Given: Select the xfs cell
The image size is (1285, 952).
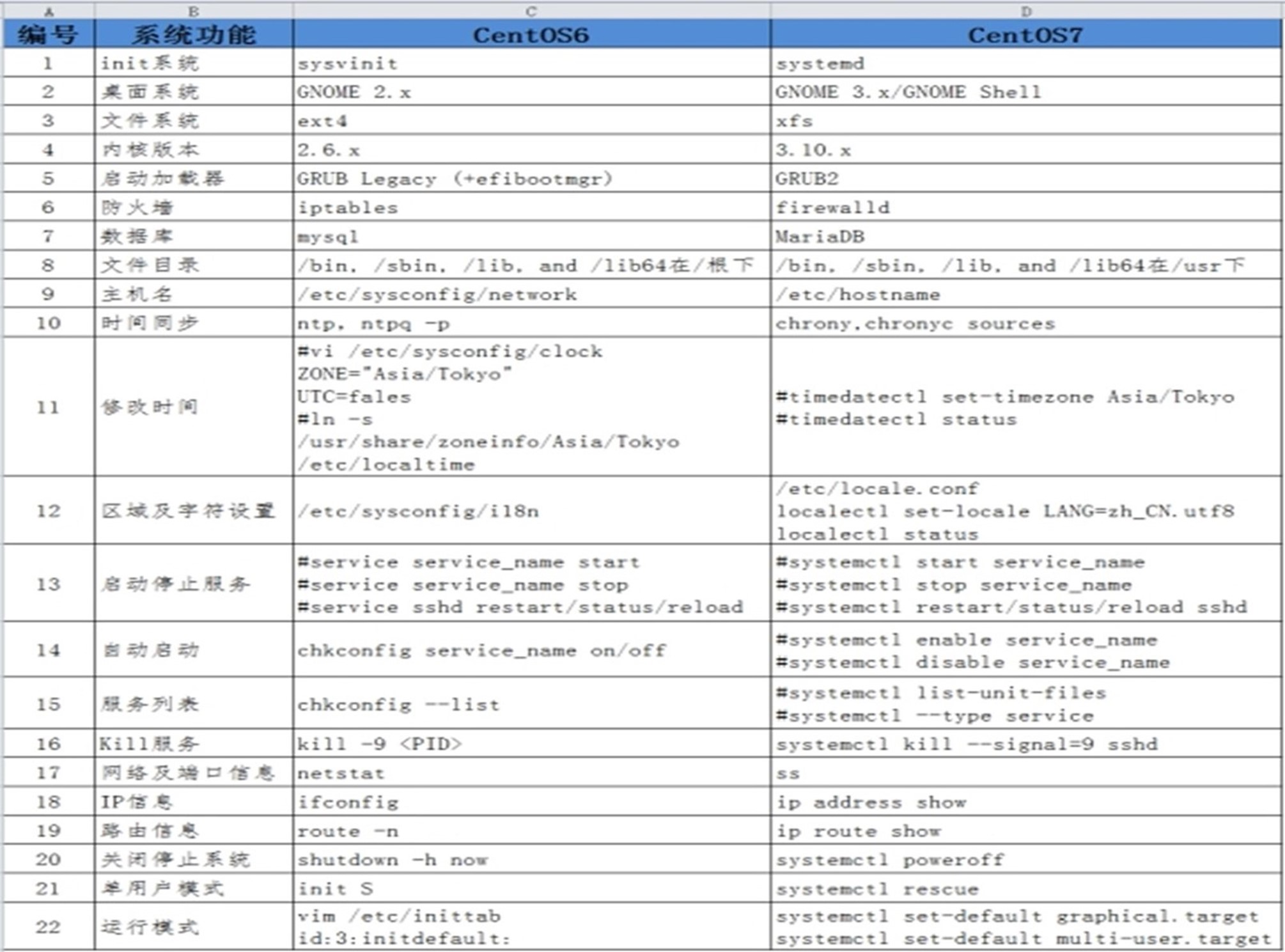Looking at the screenshot, I should pyautogui.click(x=1026, y=121).
